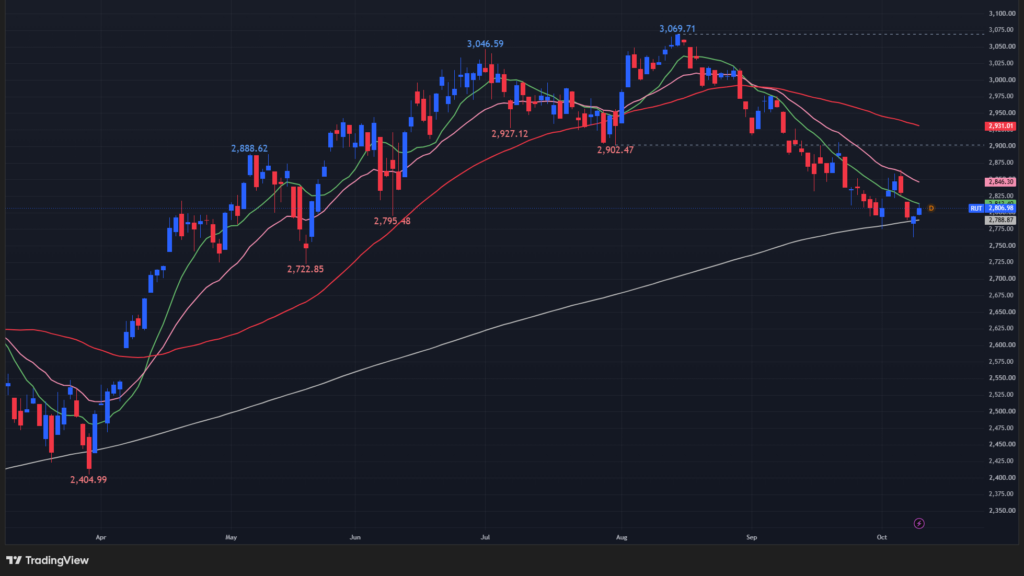This screenshot has height=576, width=1024.
Task: Click the 2,795.48 low price annotation
Action: tap(392, 221)
